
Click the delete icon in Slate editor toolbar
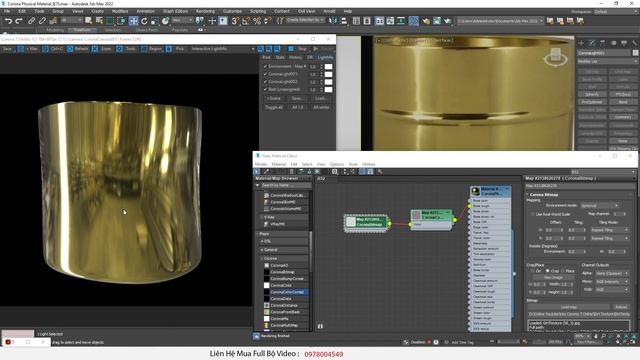292,172
